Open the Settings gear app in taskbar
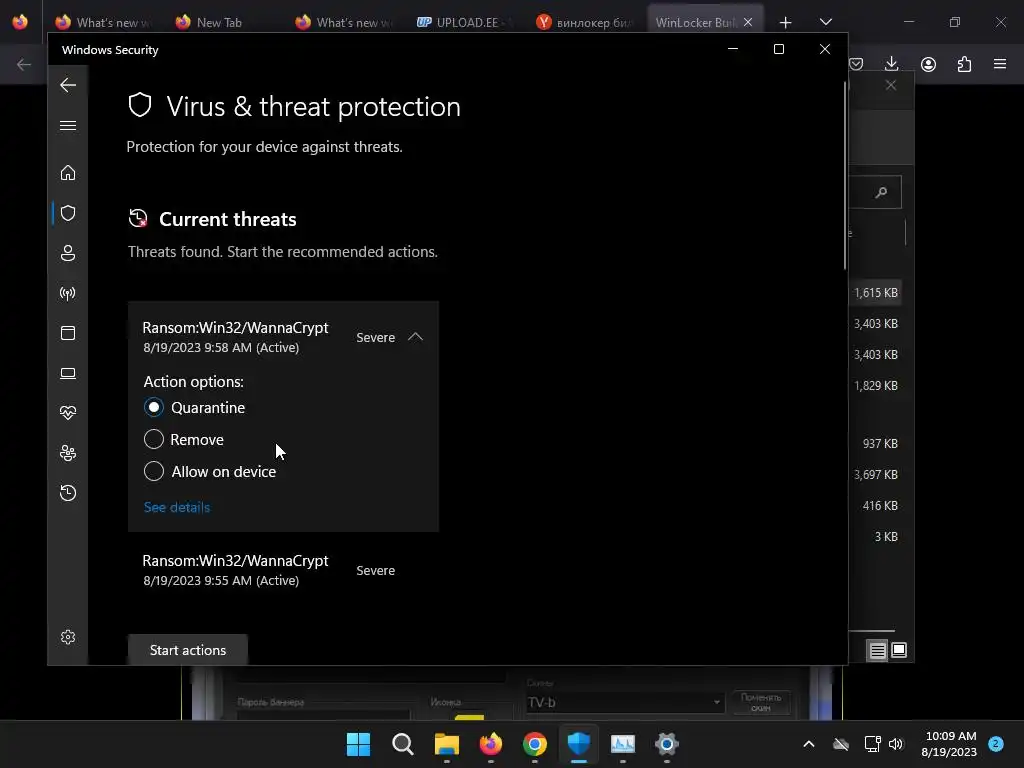 coord(667,744)
